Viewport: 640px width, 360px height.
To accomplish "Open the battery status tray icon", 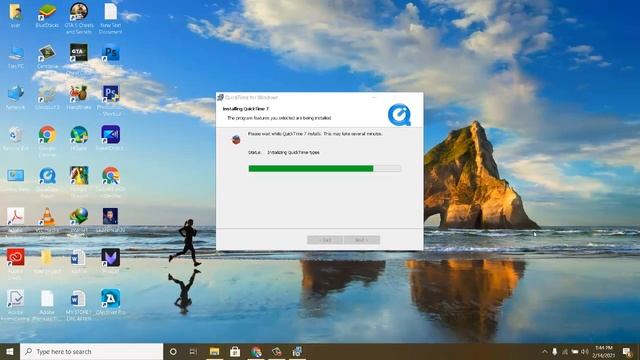I will click(x=575, y=351).
